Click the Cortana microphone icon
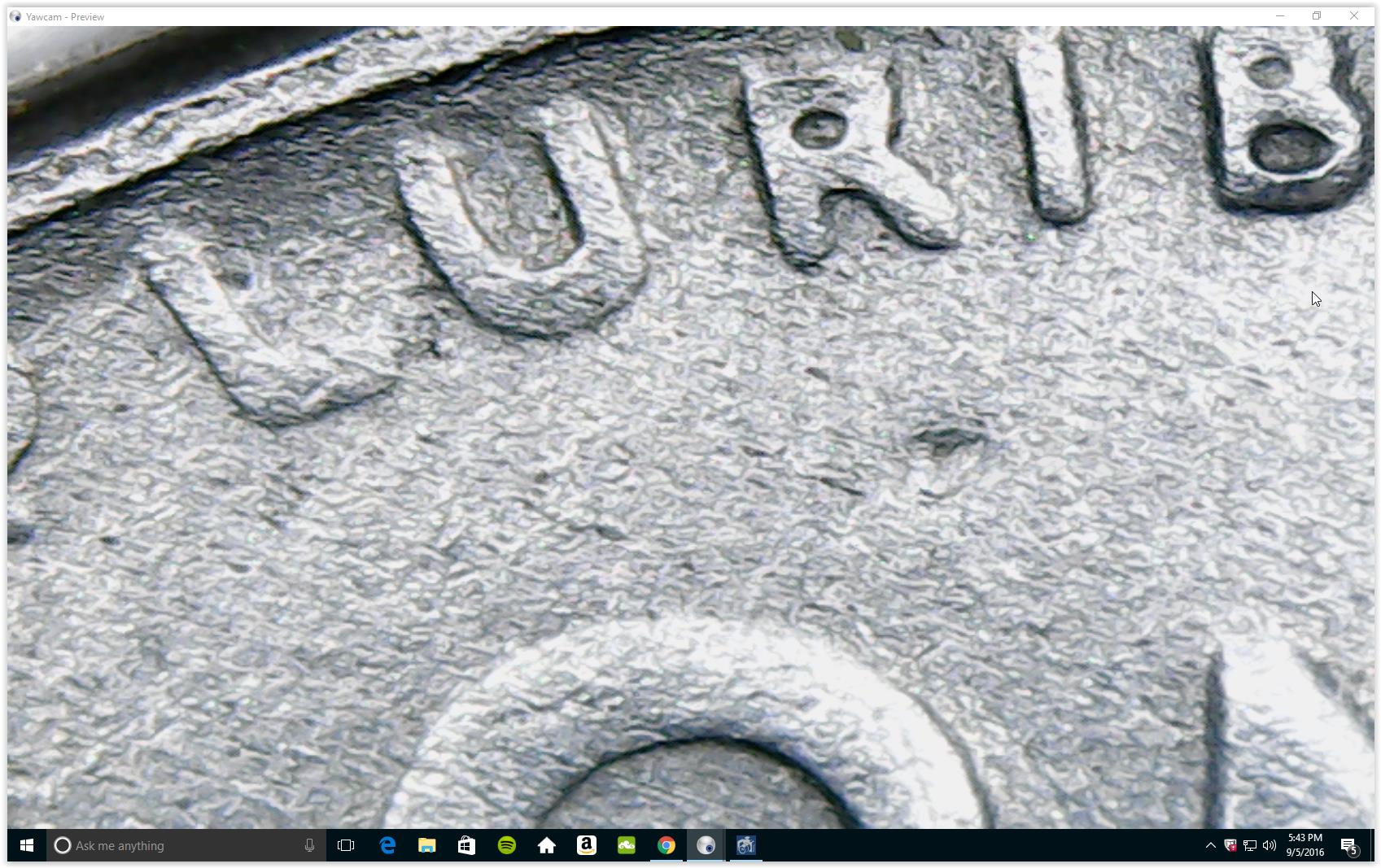This screenshot has width=1381, height=868. (x=309, y=845)
